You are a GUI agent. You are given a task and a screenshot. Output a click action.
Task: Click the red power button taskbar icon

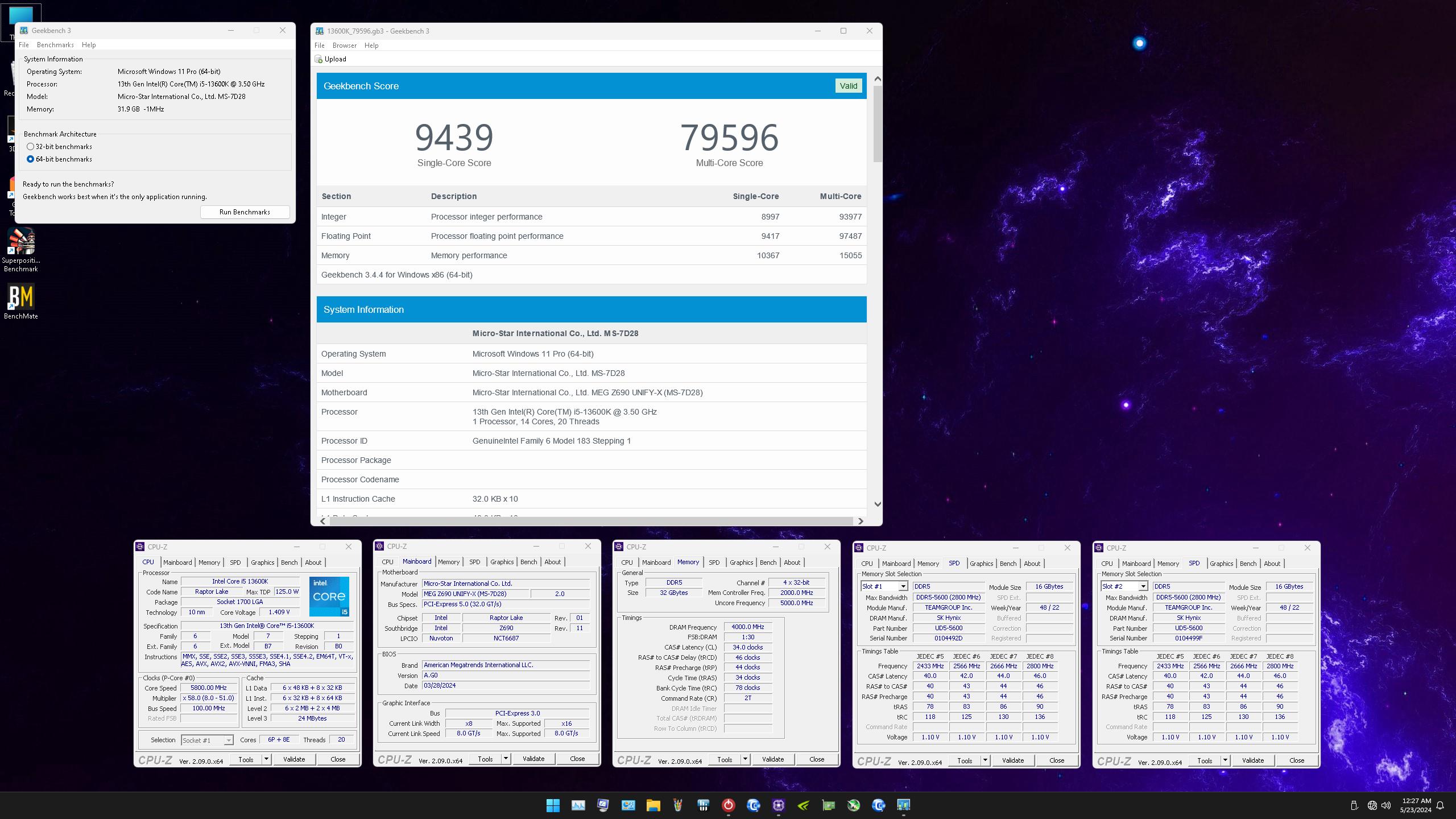[x=728, y=805]
